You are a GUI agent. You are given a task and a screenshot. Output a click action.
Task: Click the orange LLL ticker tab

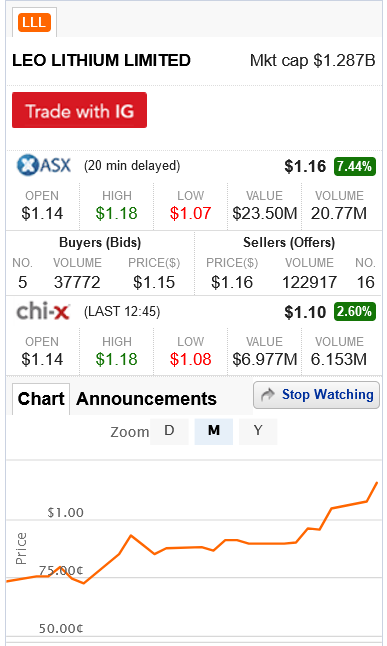pyautogui.click(x=34, y=22)
